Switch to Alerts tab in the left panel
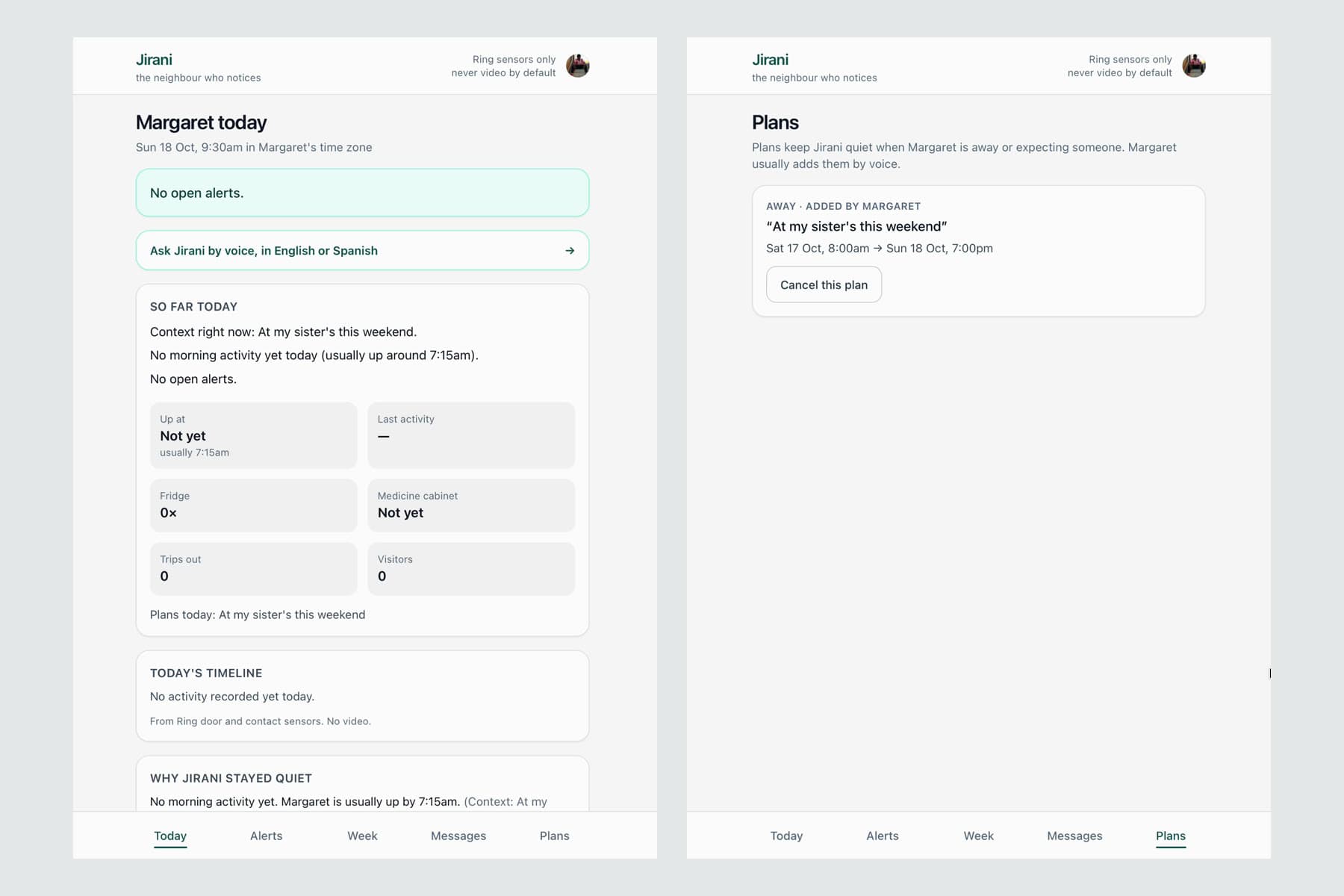Screen dimensions: 1344x896 [266, 836]
